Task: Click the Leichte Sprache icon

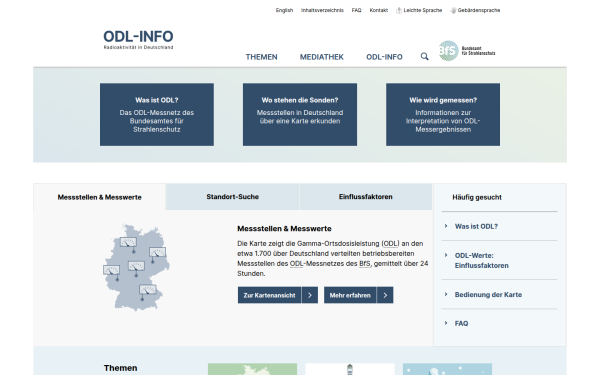Action: pyautogui.click(x=399, y=10)
